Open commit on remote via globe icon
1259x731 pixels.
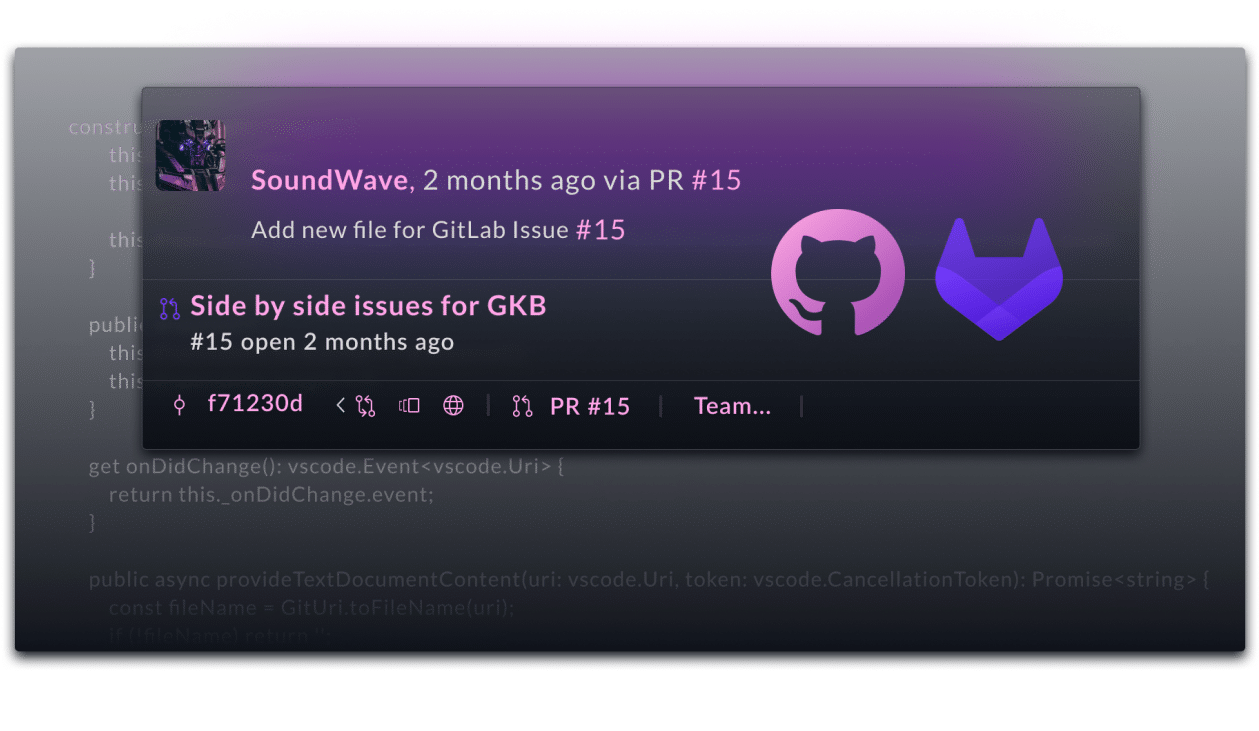click(x=453, y=406)
